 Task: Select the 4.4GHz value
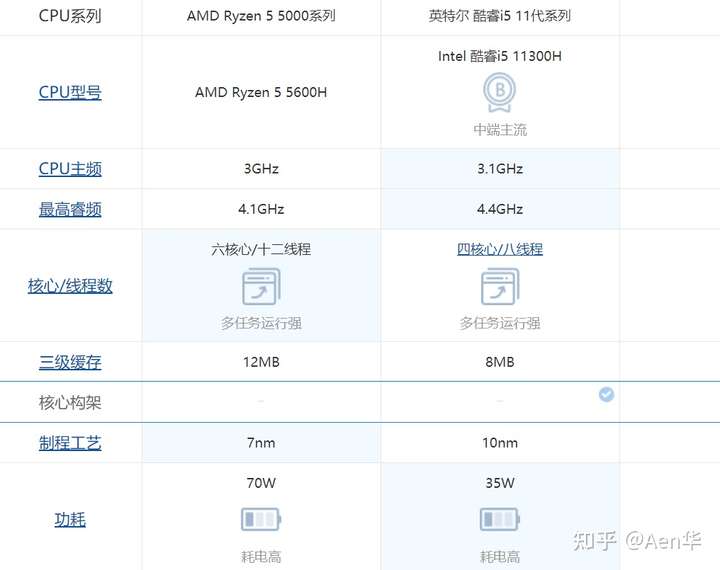(500, 209)
